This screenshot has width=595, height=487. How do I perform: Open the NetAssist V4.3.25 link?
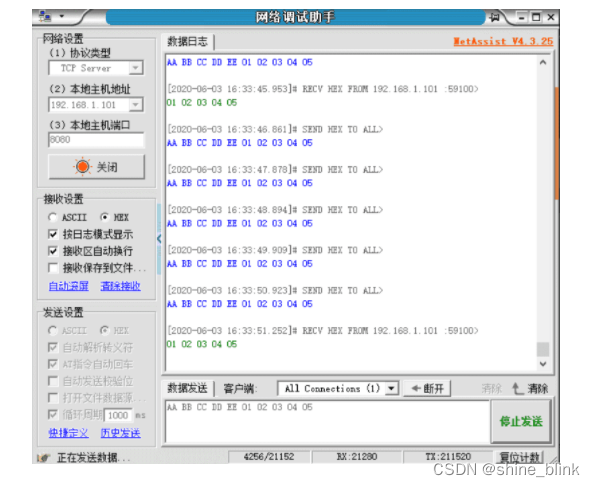coord(503,41)
